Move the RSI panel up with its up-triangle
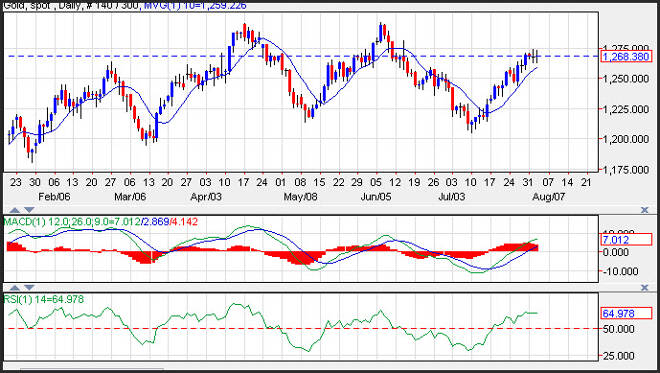 (x=15, y=288)
